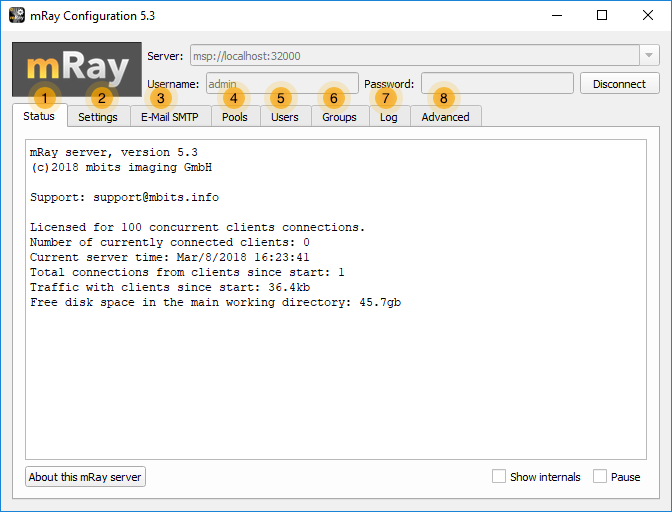Select the Pools tab

tap(235, 117)
